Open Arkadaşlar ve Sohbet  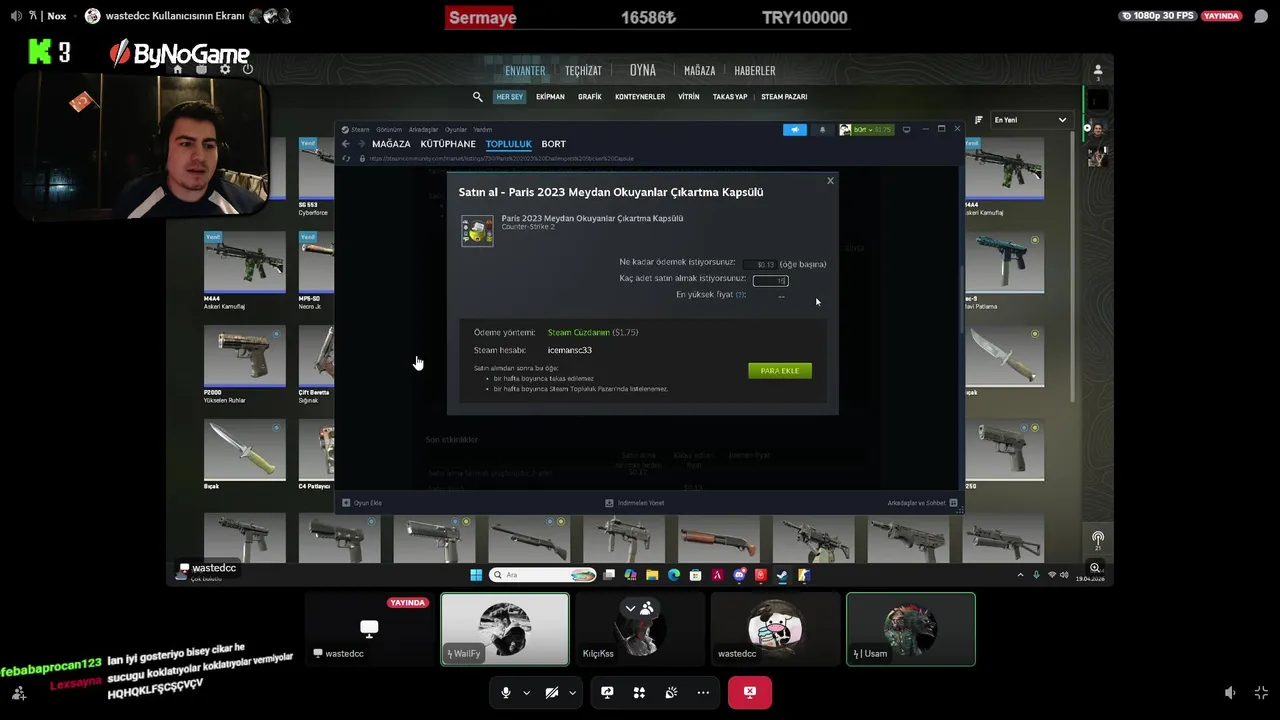[922, 503]
